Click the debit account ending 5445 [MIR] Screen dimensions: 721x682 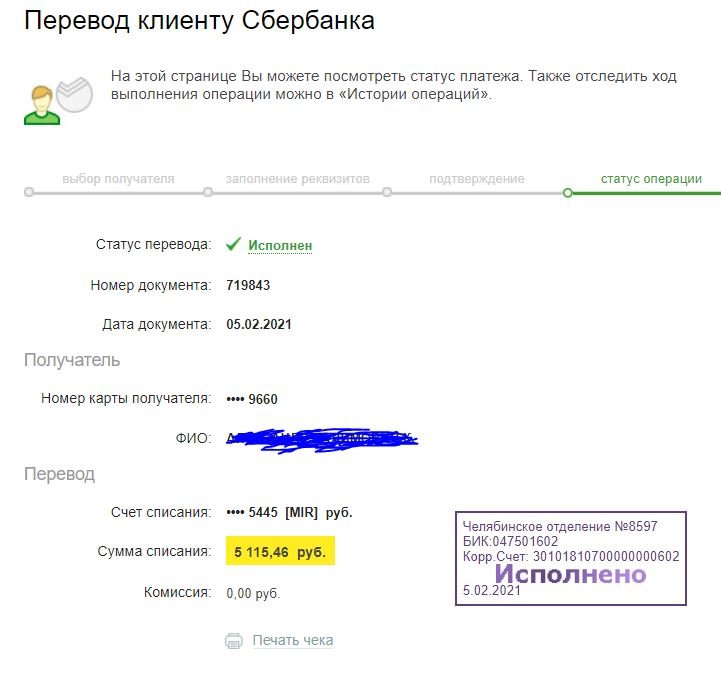click(x=289, y=513)
